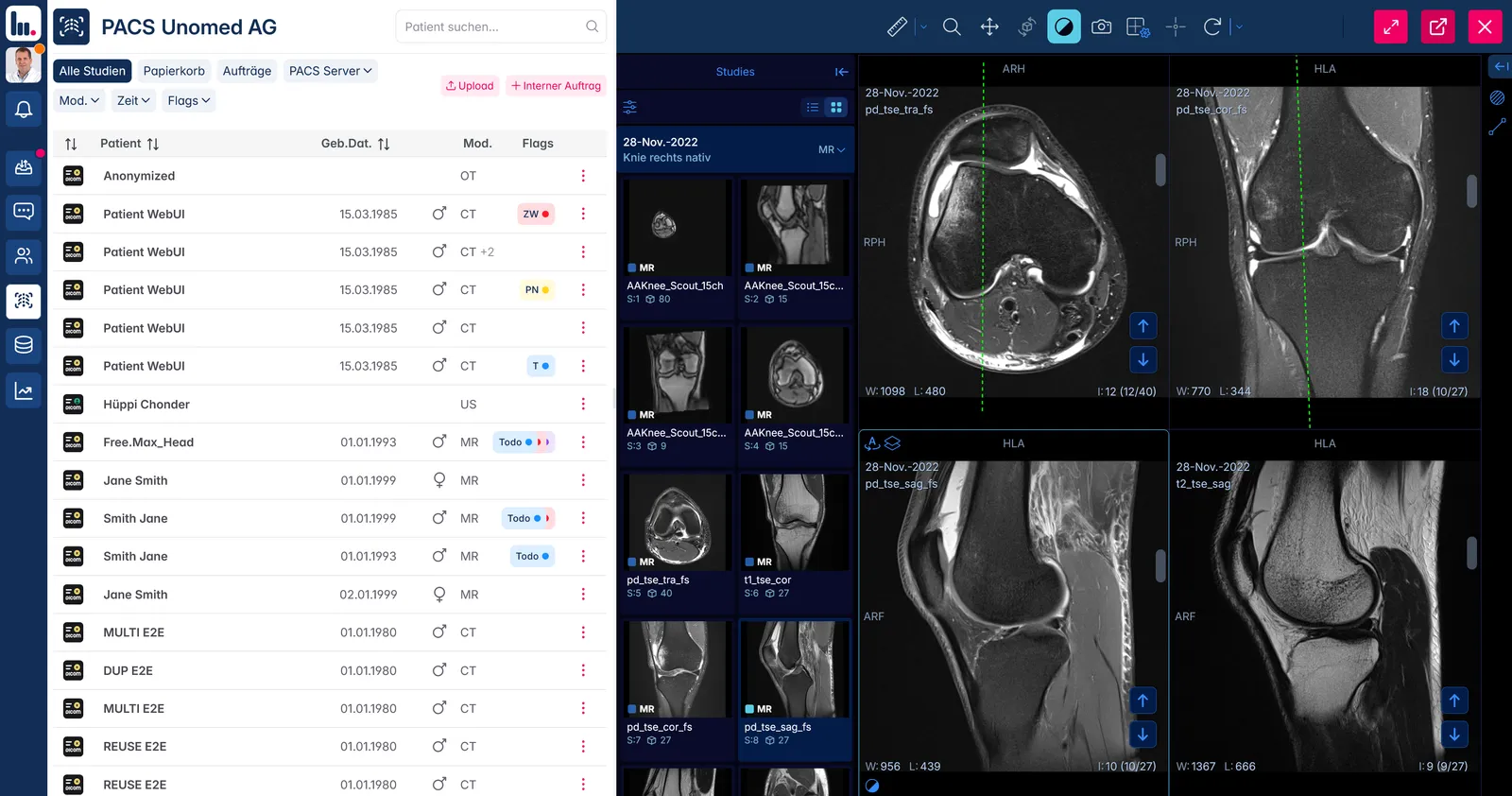Expand the measurement tool dropdown arrow
The height and width of the screenshot is (796, 1512).
(x=923, y=27)
